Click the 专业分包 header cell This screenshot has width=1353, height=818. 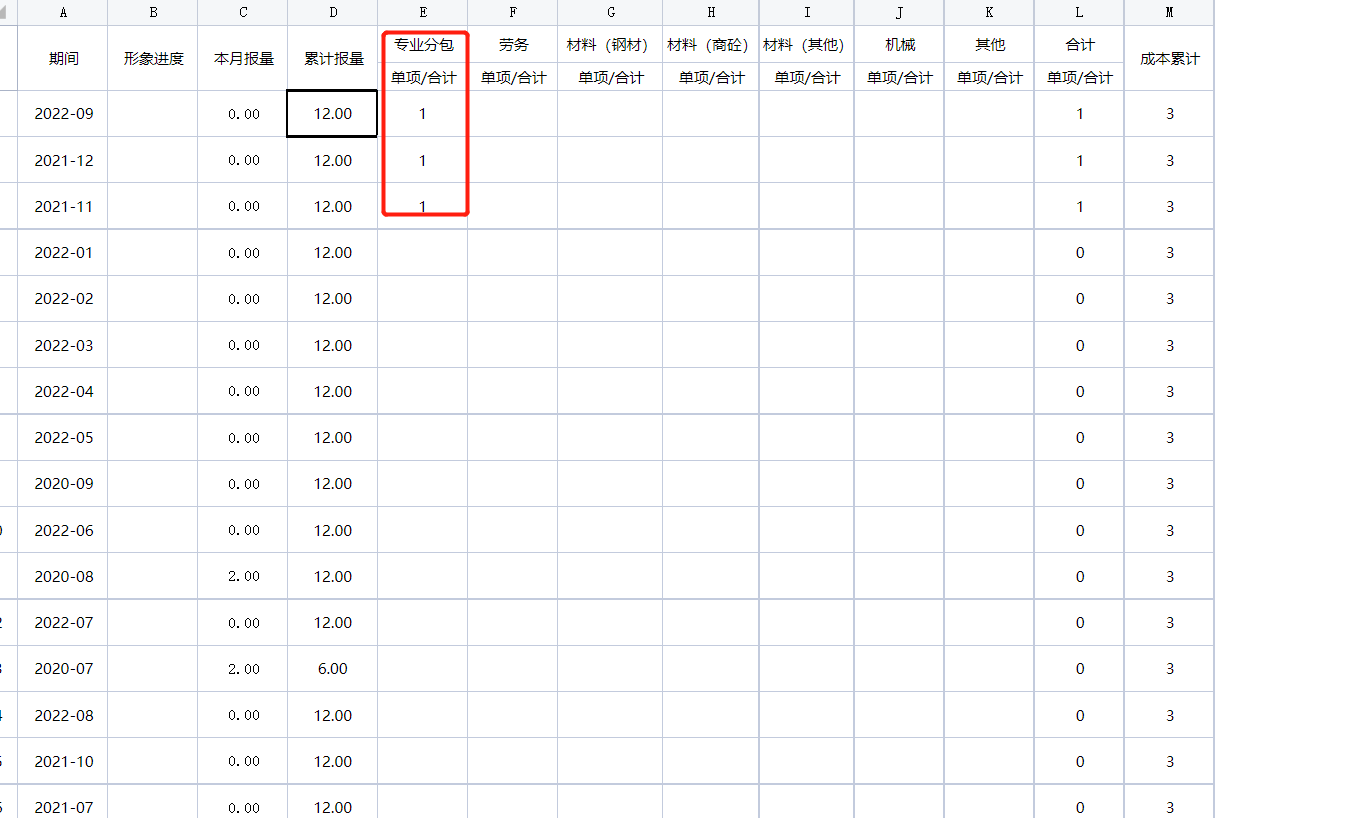coord(423,44)
